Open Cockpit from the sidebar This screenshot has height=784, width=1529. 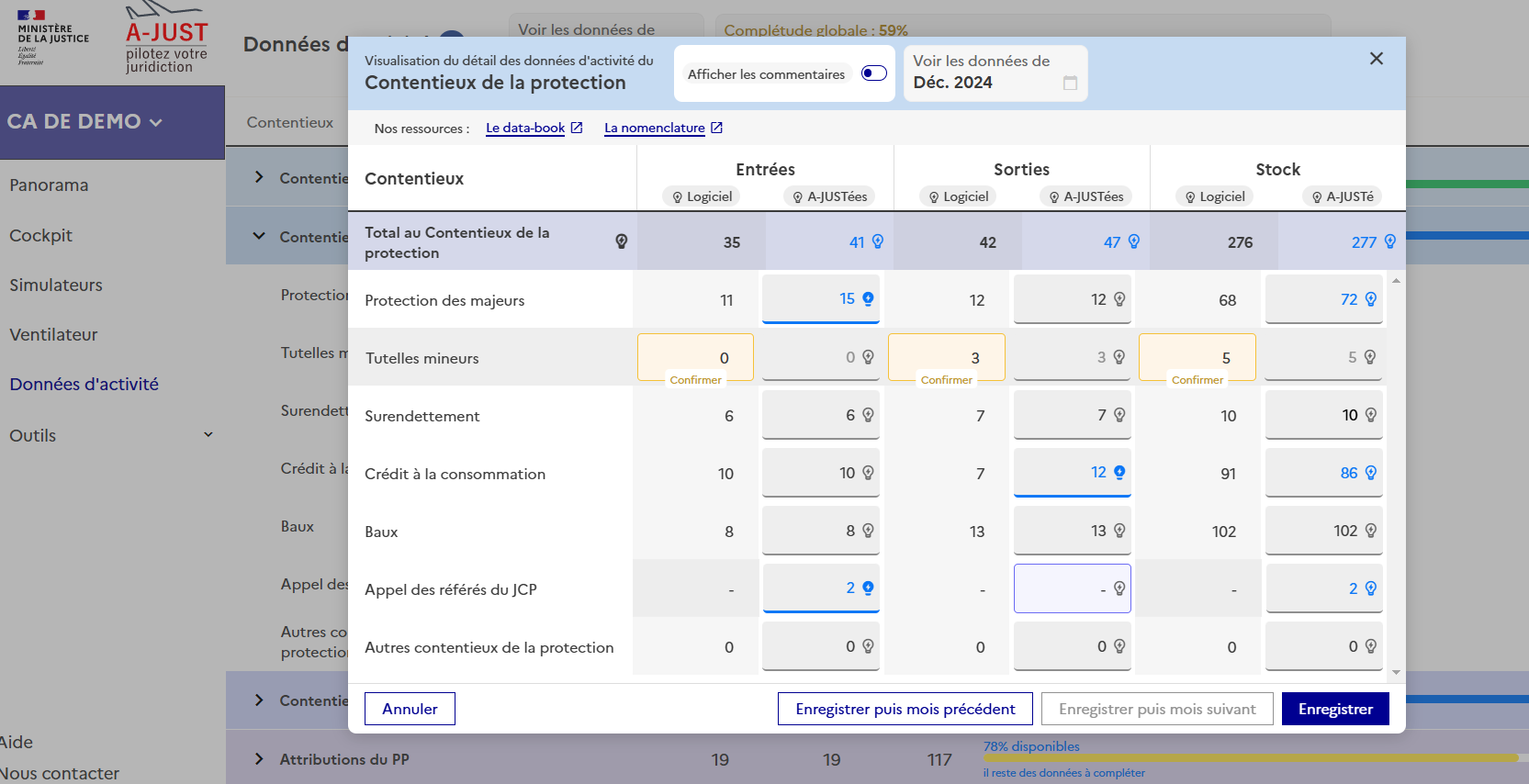[40, 236]
